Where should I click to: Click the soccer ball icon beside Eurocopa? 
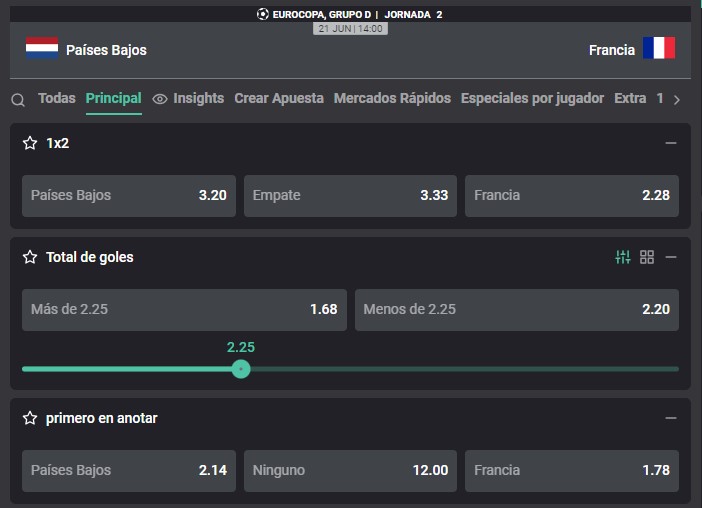pos(263,14)
